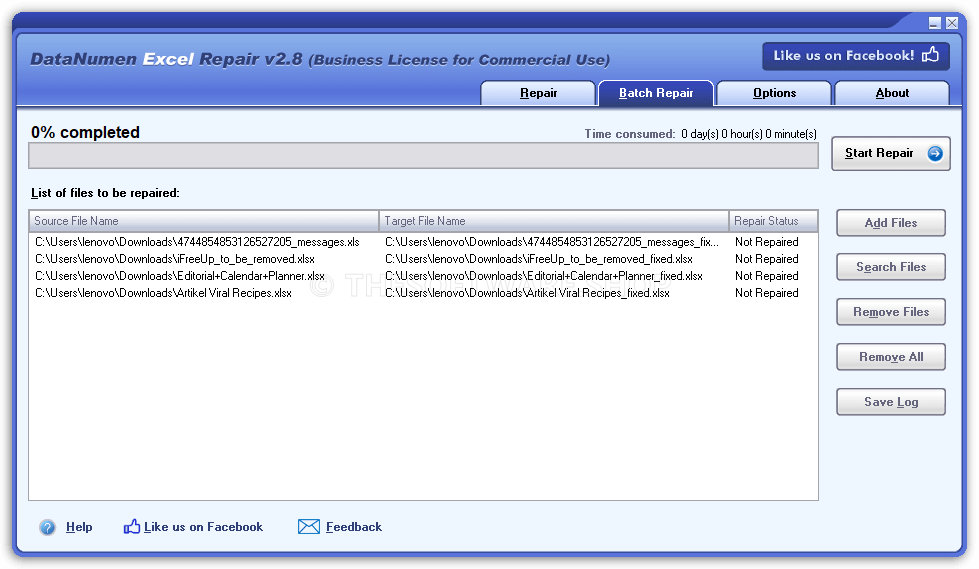The image size is (979, 569).
Task: Click the Remove Files button
Action: click(891, 312)
